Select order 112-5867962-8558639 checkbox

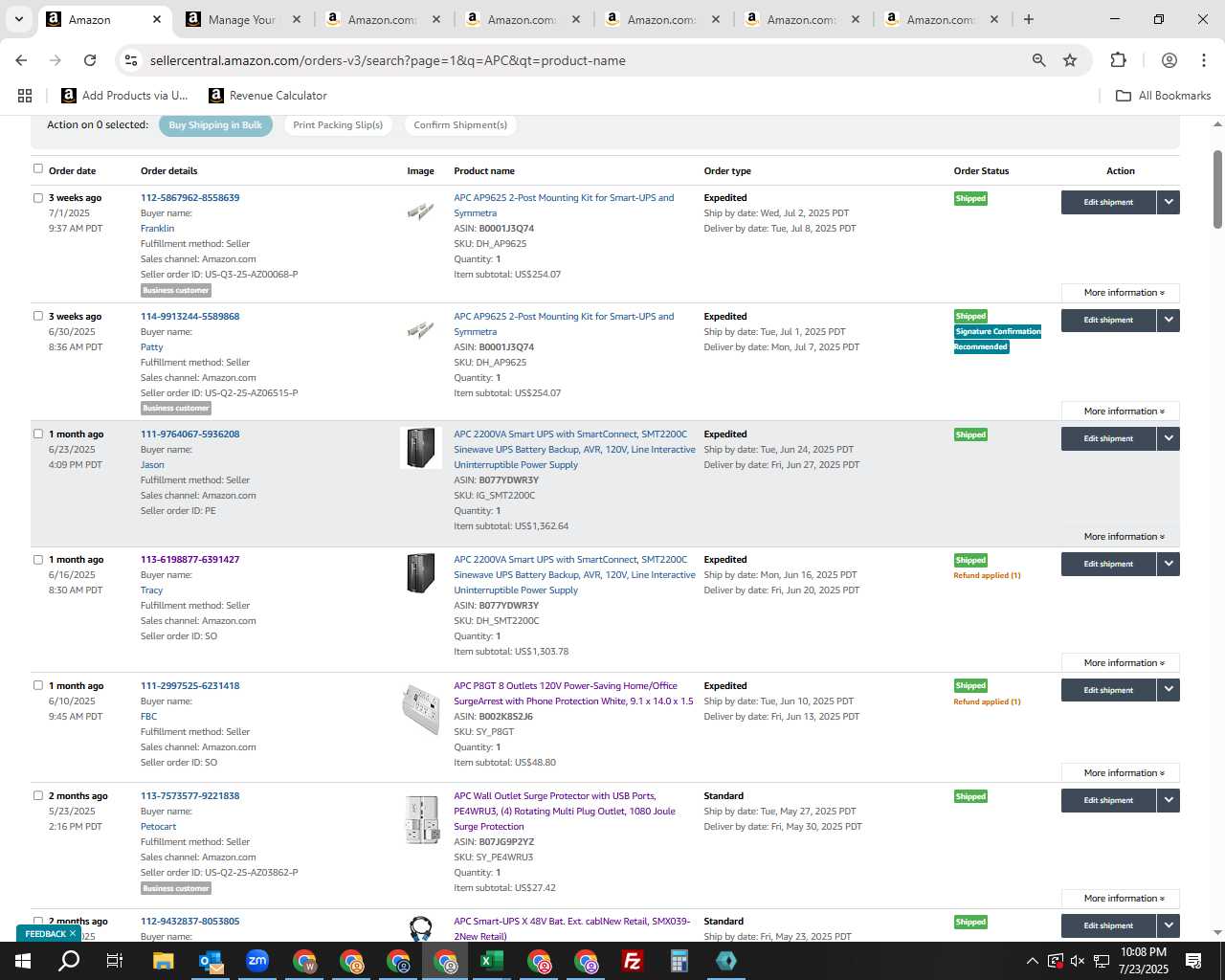38,198
